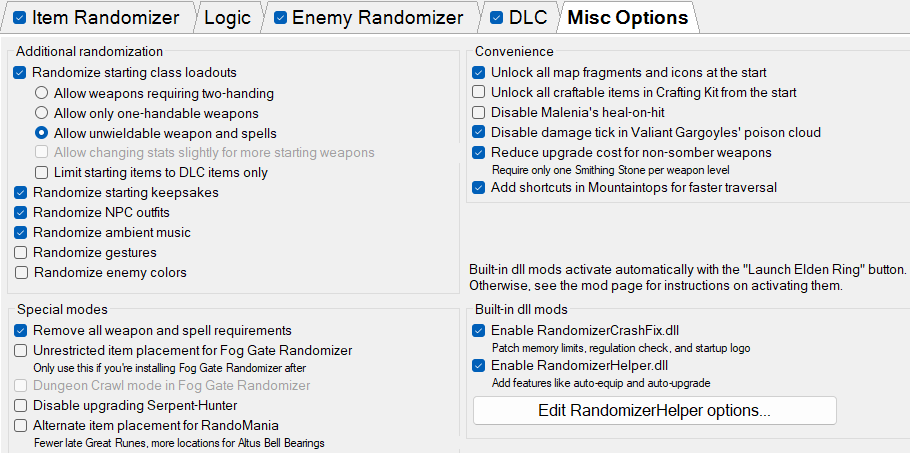The height and width of the screenshot is (453, 910).
Task: Select Allow only one-handable weapons option
Action: [42, 113]
